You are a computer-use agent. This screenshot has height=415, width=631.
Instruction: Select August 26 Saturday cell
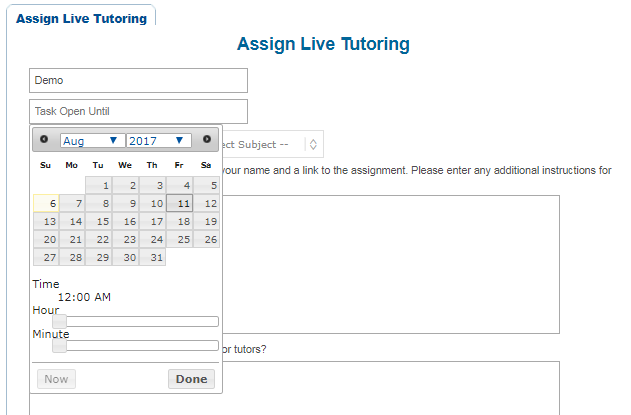(207, 239)
